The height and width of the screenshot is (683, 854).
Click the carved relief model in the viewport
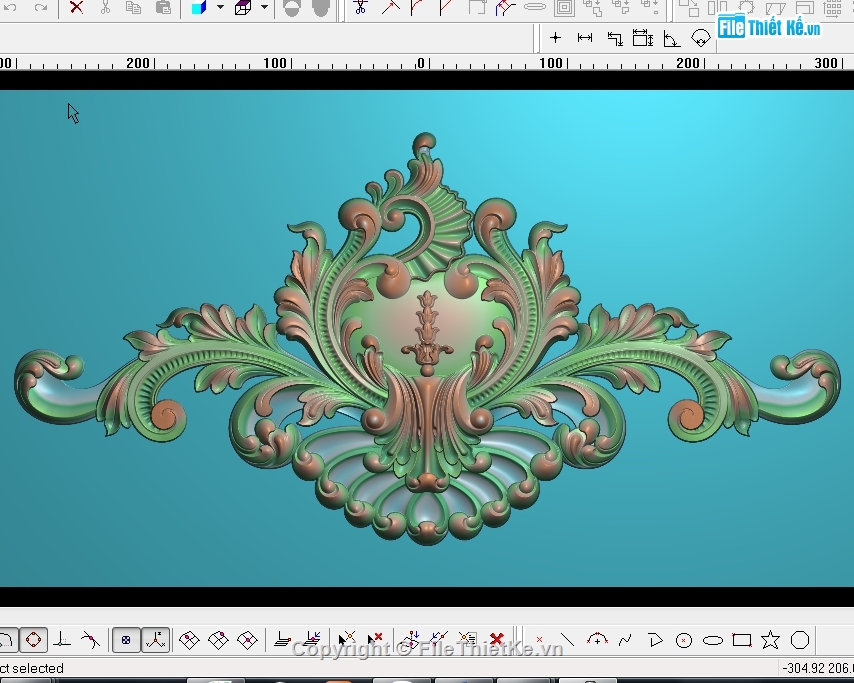428,338
